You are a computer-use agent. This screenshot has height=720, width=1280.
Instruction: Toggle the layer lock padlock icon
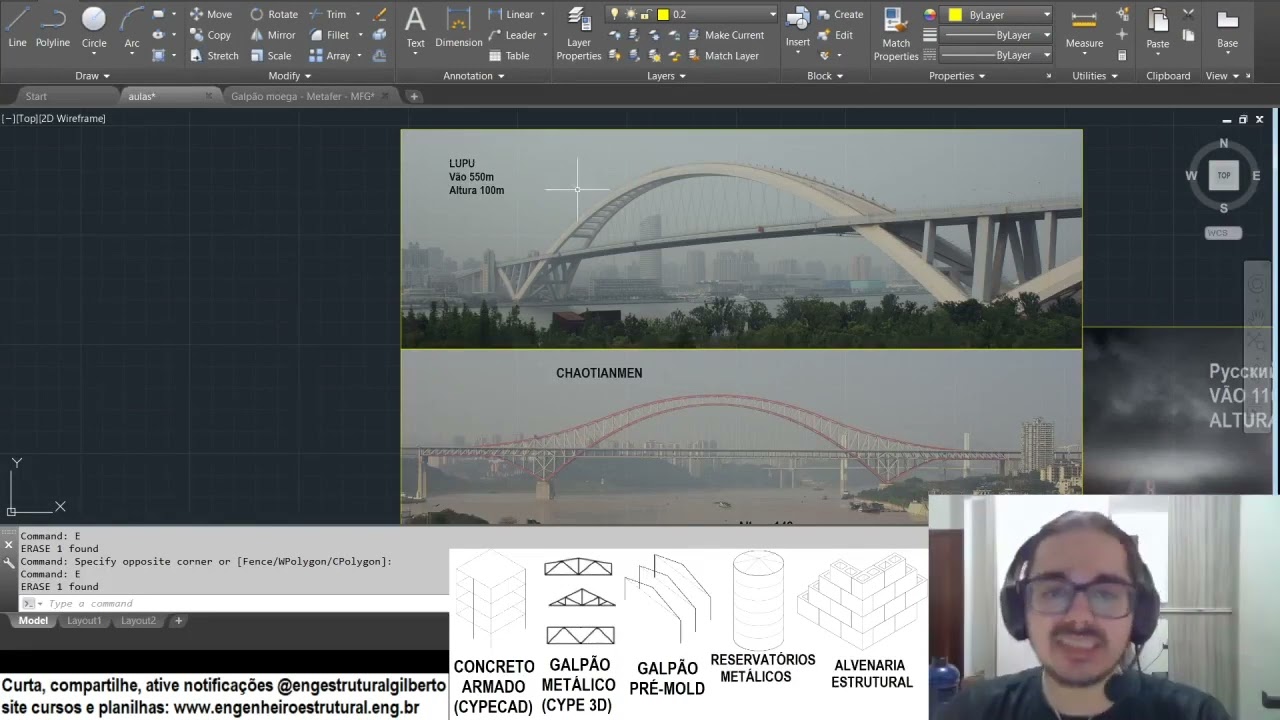click(x=646, y=14)
